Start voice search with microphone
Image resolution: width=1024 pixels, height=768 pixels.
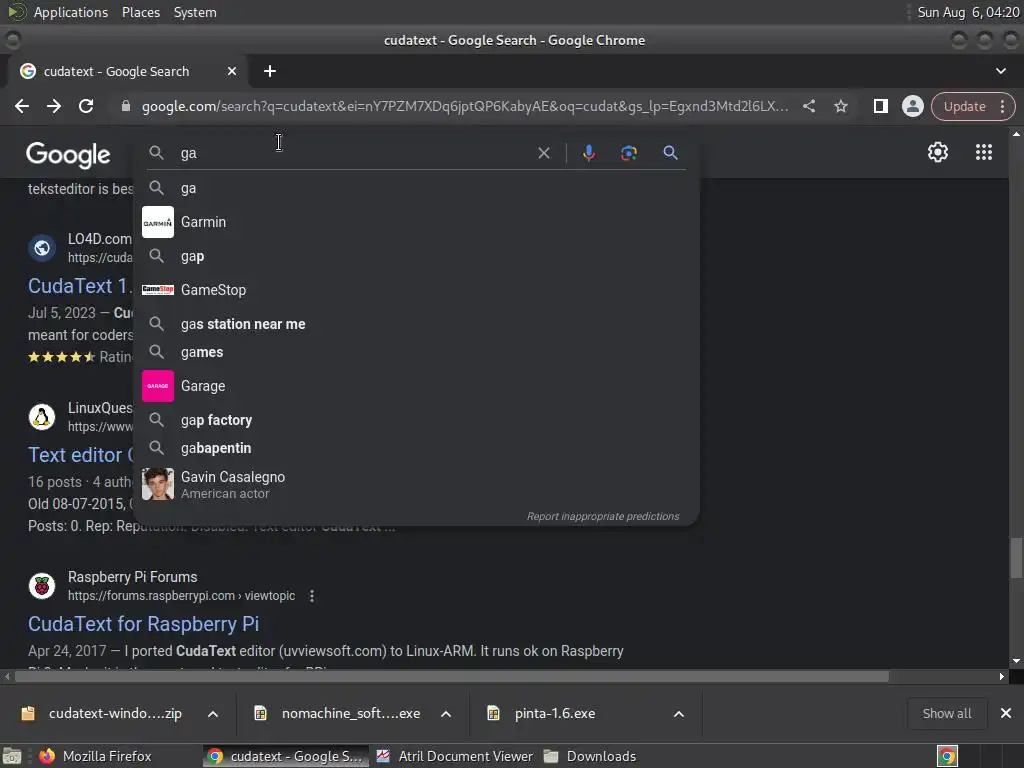pyautogui.click(x=588, y=153)
